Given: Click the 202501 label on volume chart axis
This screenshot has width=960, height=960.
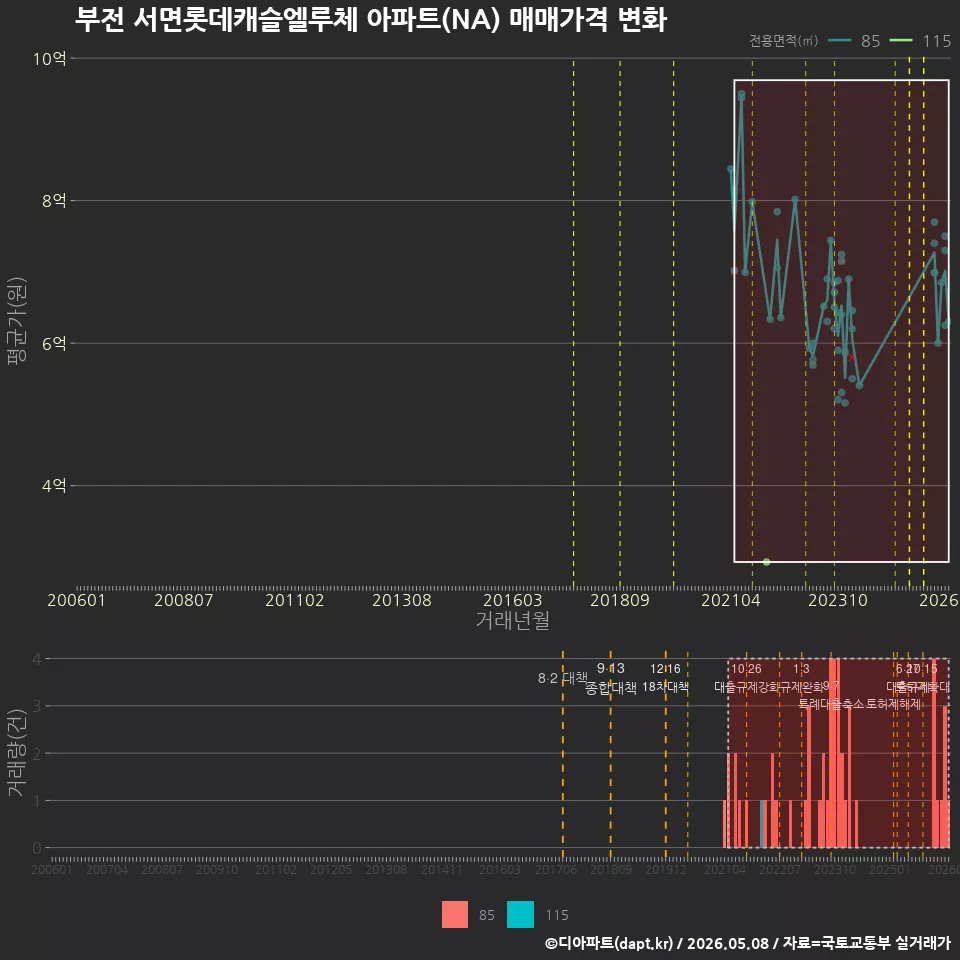Looking at the screenshot, I should click(890, 869).
